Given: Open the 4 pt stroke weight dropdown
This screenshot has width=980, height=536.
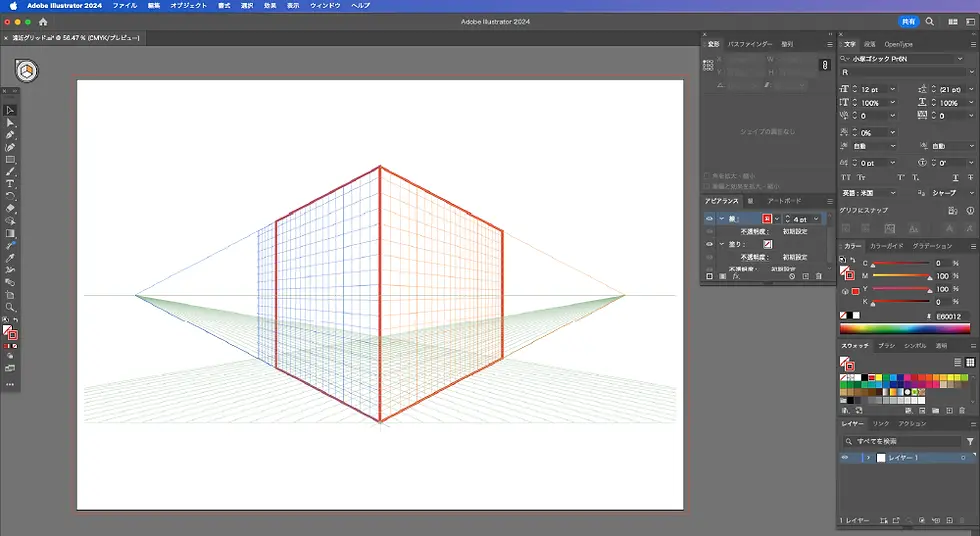Looking at the screenshot, I should click(x=816, y=218).
